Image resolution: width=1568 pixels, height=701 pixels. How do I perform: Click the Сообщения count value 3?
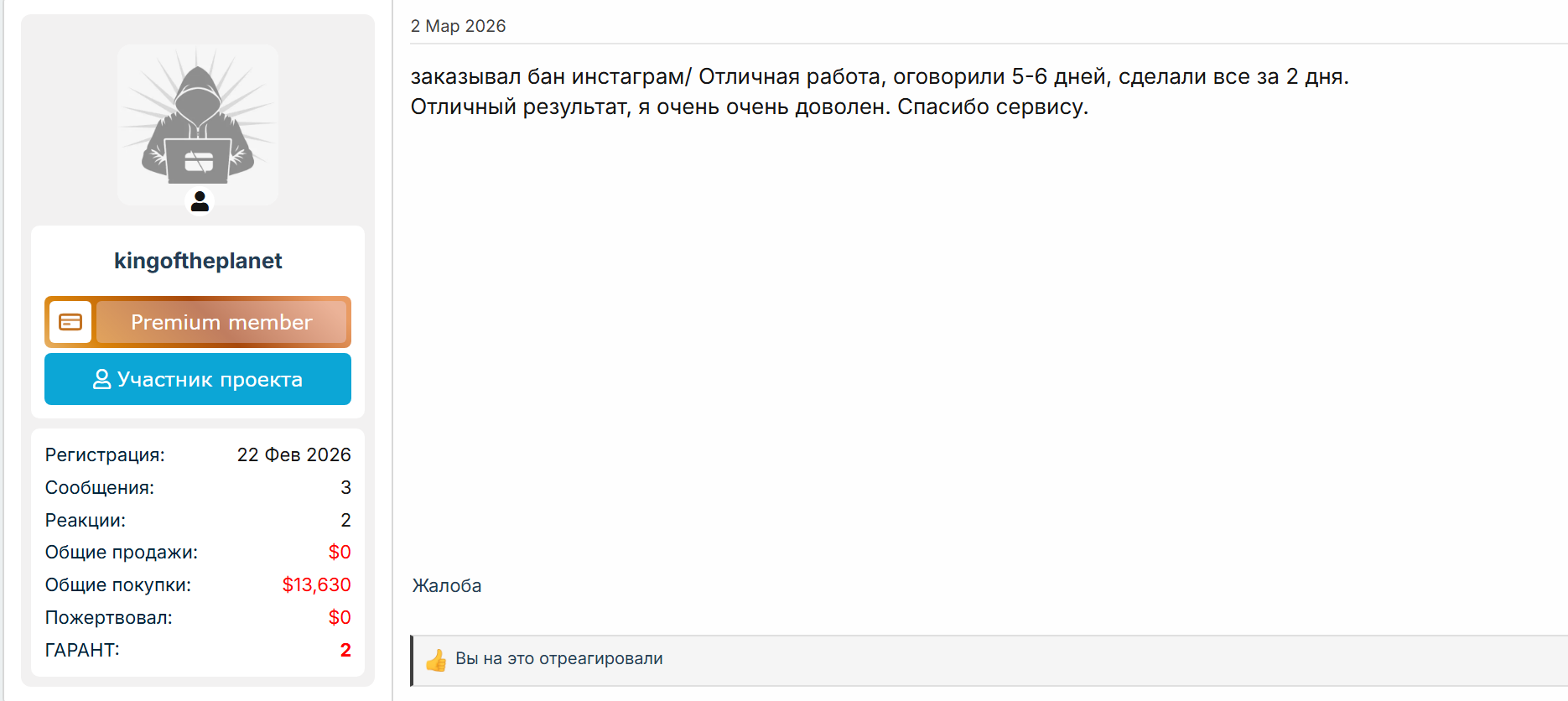pyautogui.click(x=345, y=487)
